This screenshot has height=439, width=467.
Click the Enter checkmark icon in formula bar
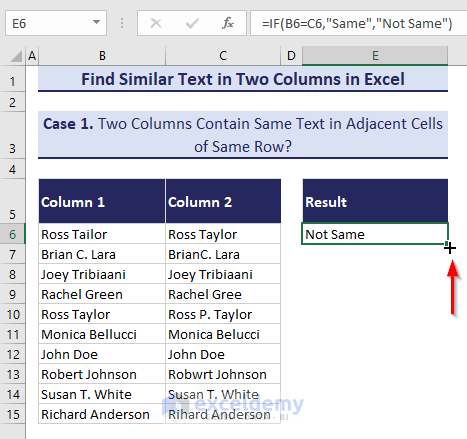tap(192, 23)
